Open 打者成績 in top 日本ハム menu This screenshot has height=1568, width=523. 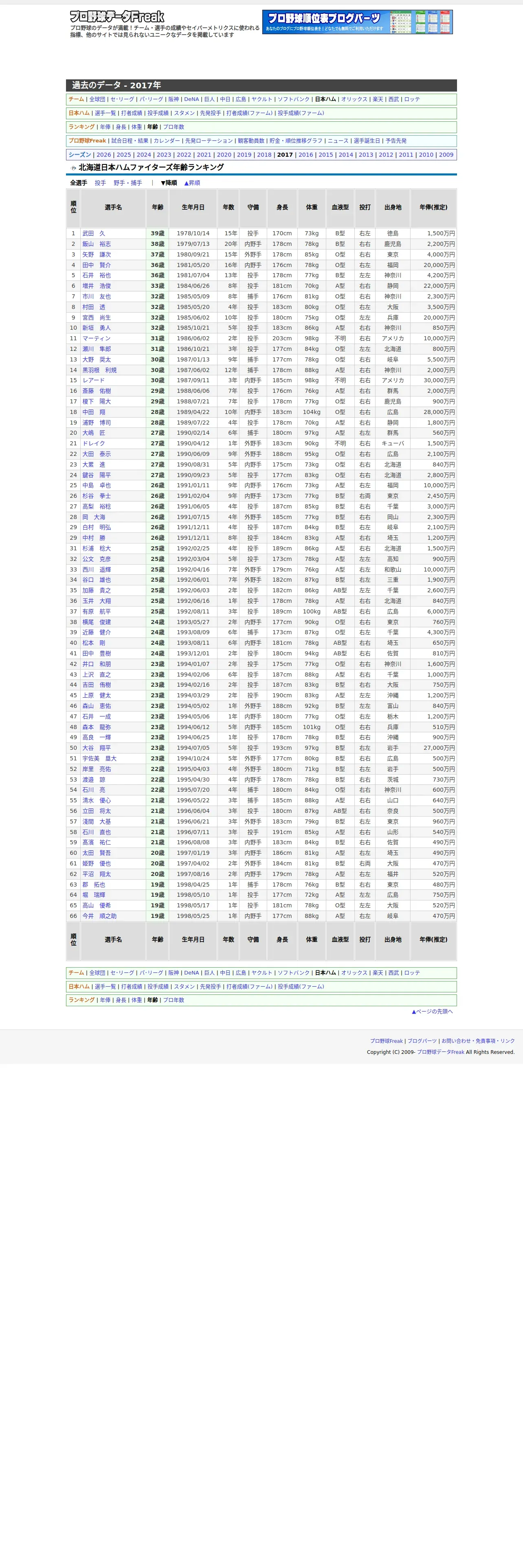coord(132,113)
